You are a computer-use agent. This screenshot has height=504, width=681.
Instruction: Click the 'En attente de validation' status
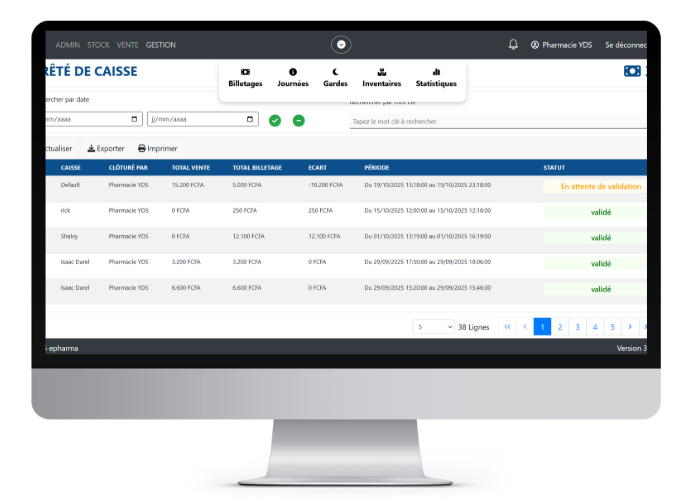pos(600,186)
